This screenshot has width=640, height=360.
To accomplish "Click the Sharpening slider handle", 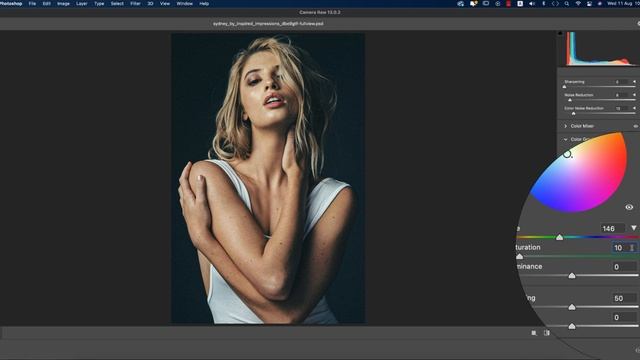I will pyautogui.click(x=564, y=87).
